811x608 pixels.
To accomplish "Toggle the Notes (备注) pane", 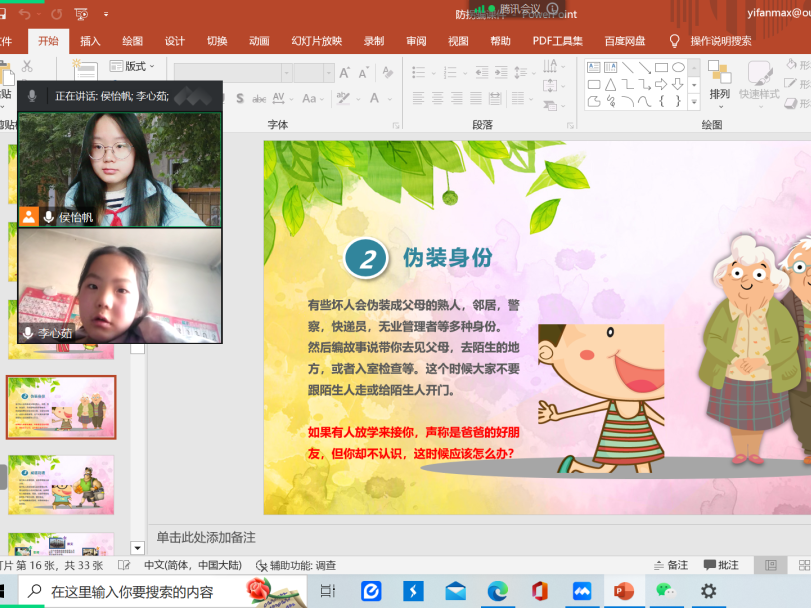I will pyautogui.click(x=669, y=565).
